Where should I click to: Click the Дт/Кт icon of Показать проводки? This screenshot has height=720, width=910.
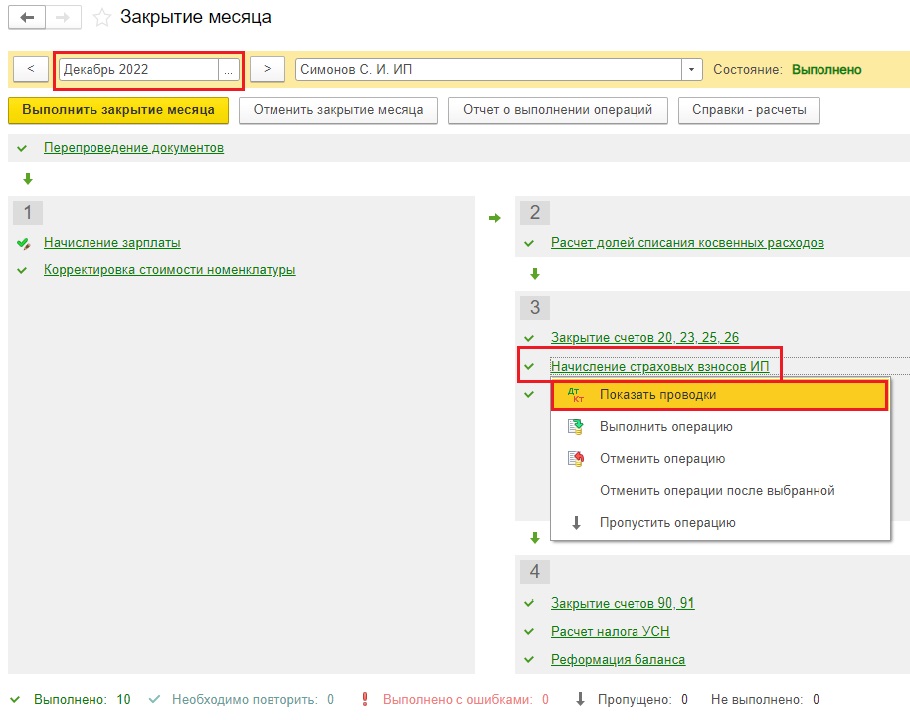576,395
